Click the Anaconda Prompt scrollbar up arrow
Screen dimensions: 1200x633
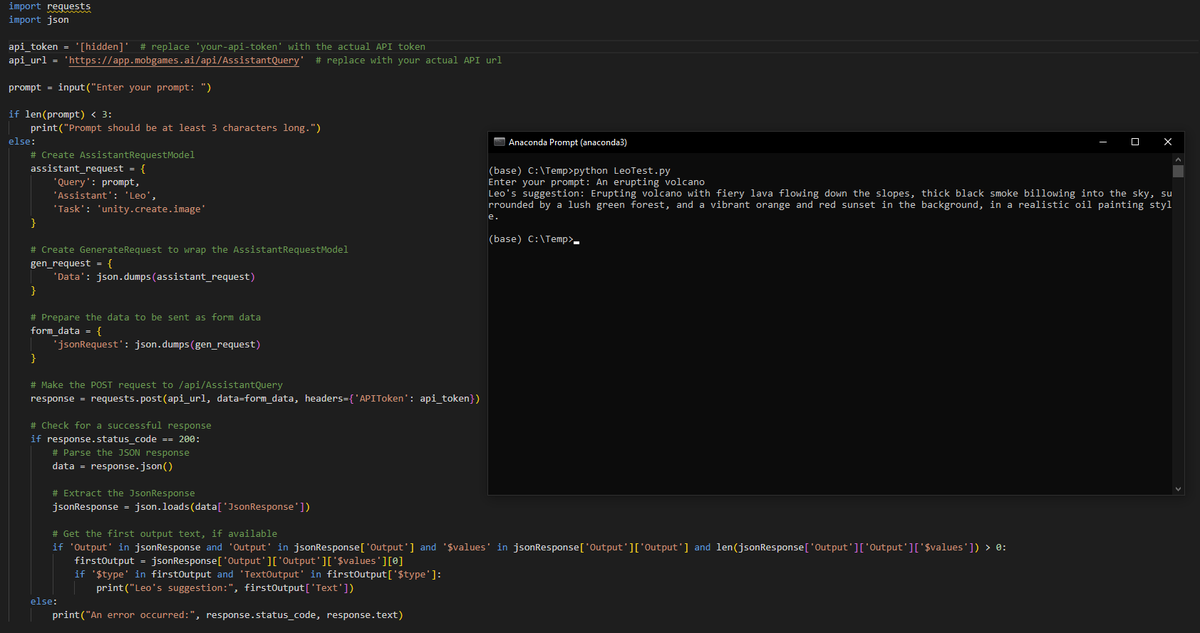[x=1178, y=160]
